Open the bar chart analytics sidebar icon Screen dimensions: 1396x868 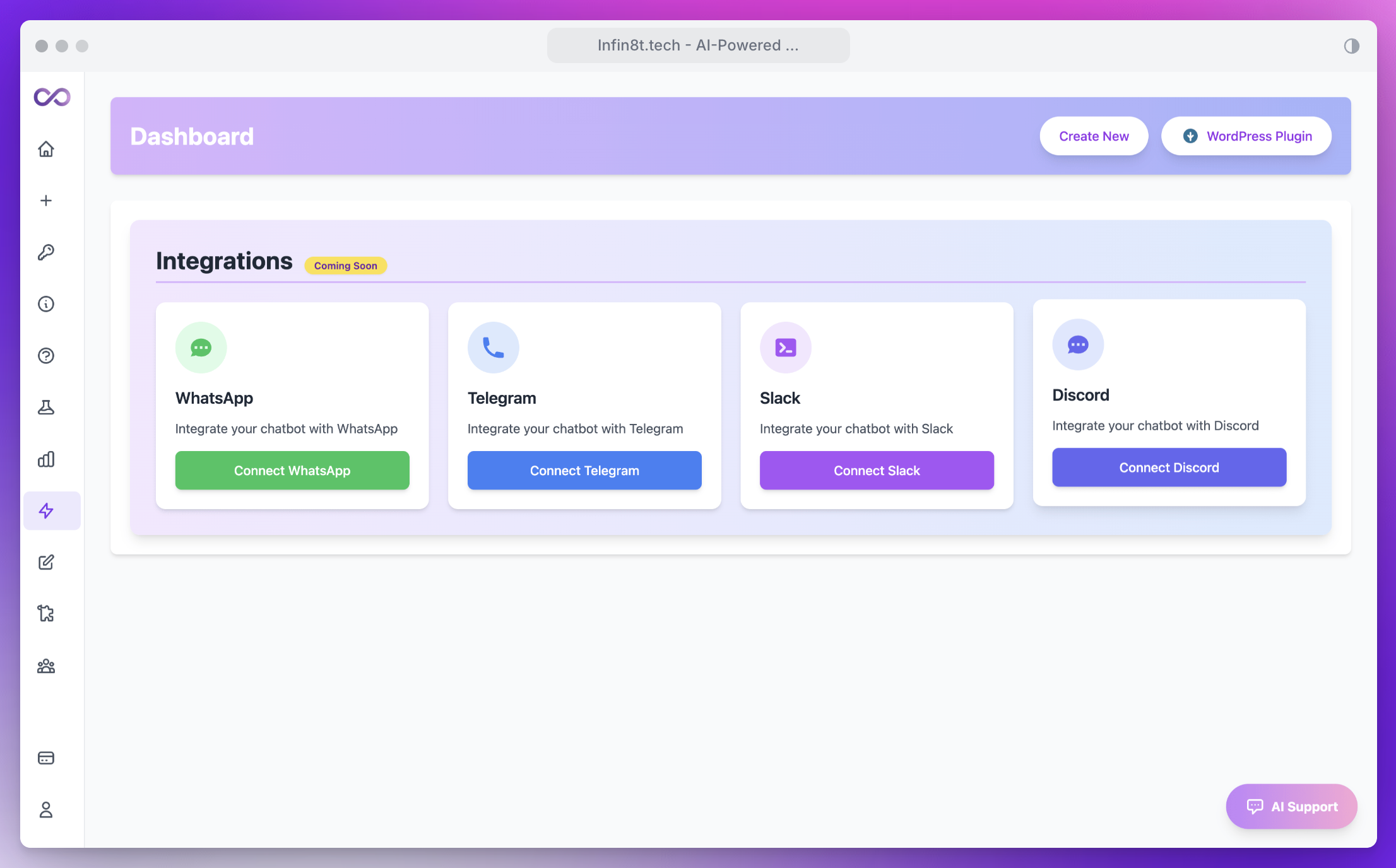pos(46,459)
